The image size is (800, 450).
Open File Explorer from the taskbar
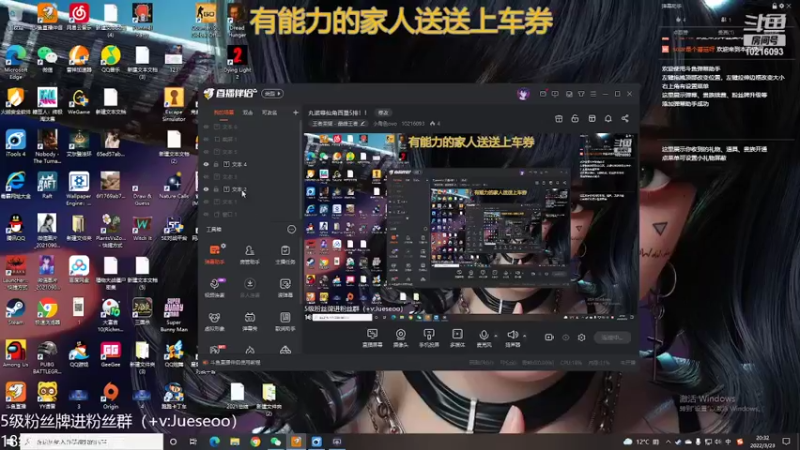tap(235, 441)
